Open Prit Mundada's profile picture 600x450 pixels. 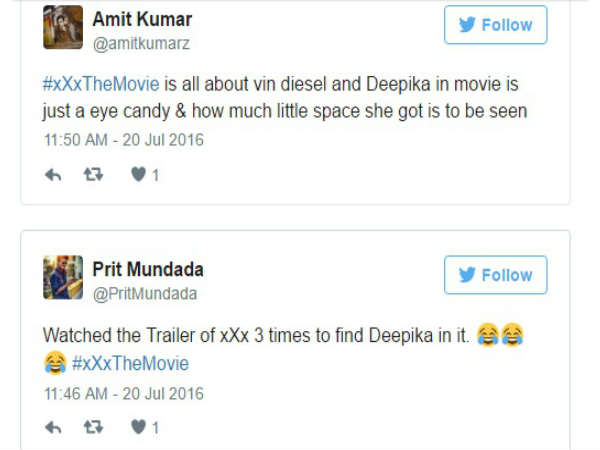(62, 278)
